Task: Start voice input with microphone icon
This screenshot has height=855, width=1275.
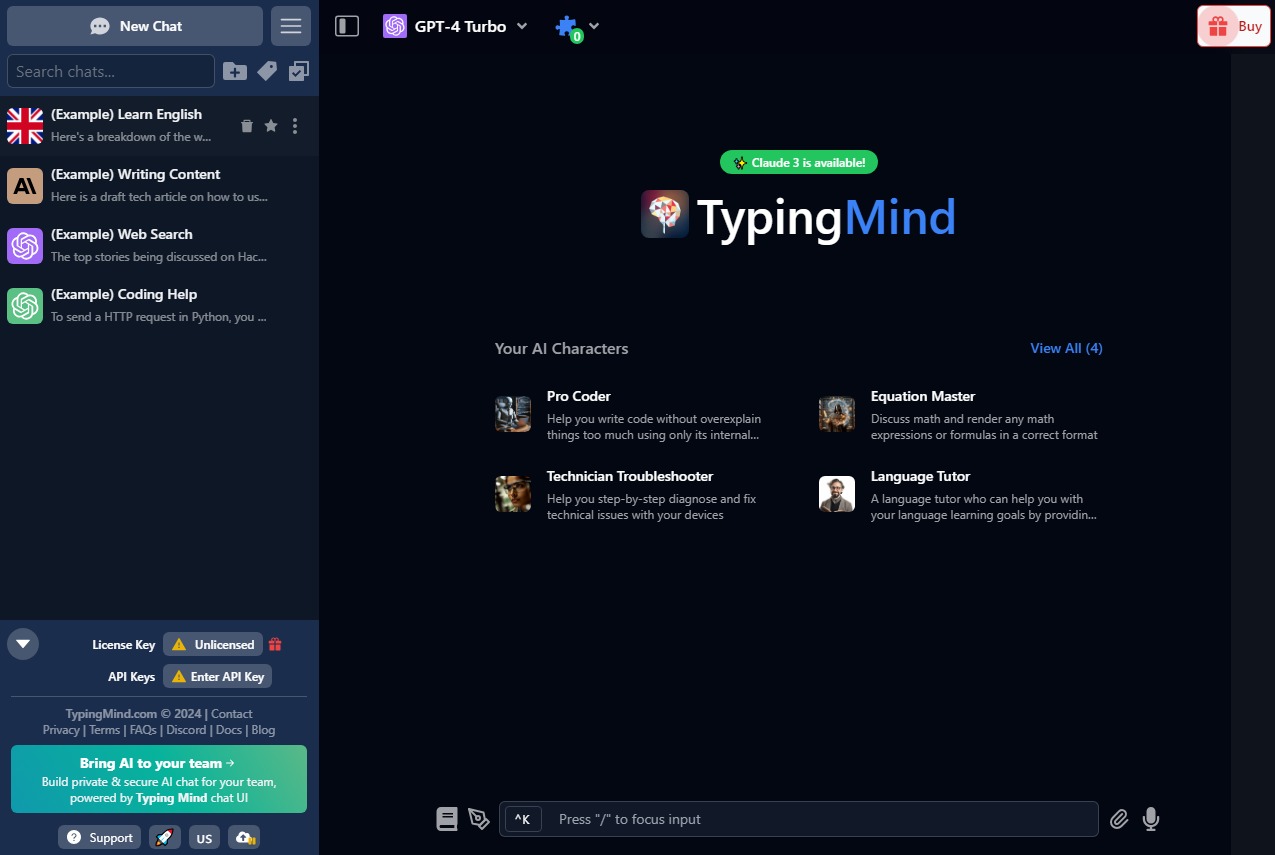Action: coord(1151,819)
